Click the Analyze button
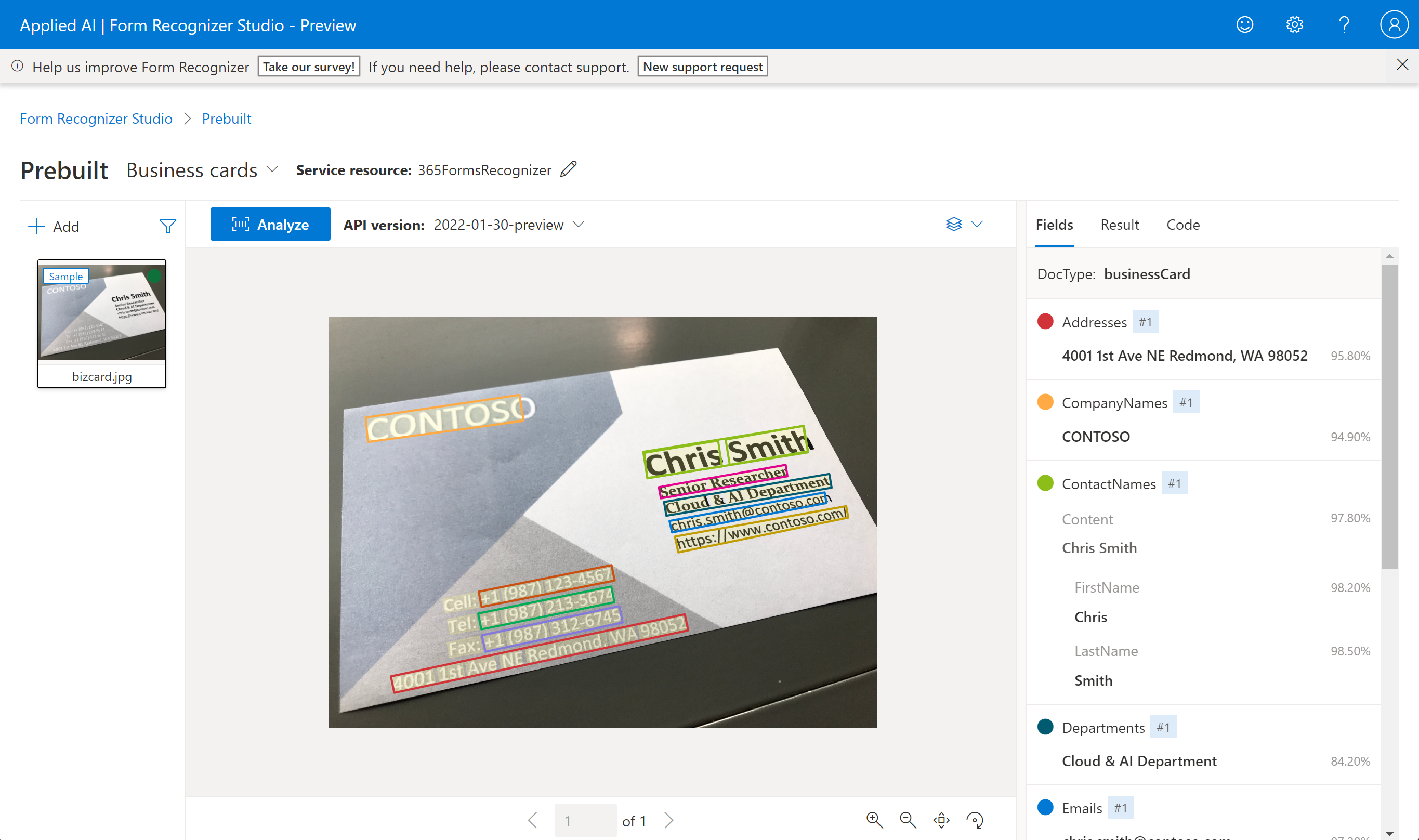Screen dimensions: 1419x840 coord(270,224)
